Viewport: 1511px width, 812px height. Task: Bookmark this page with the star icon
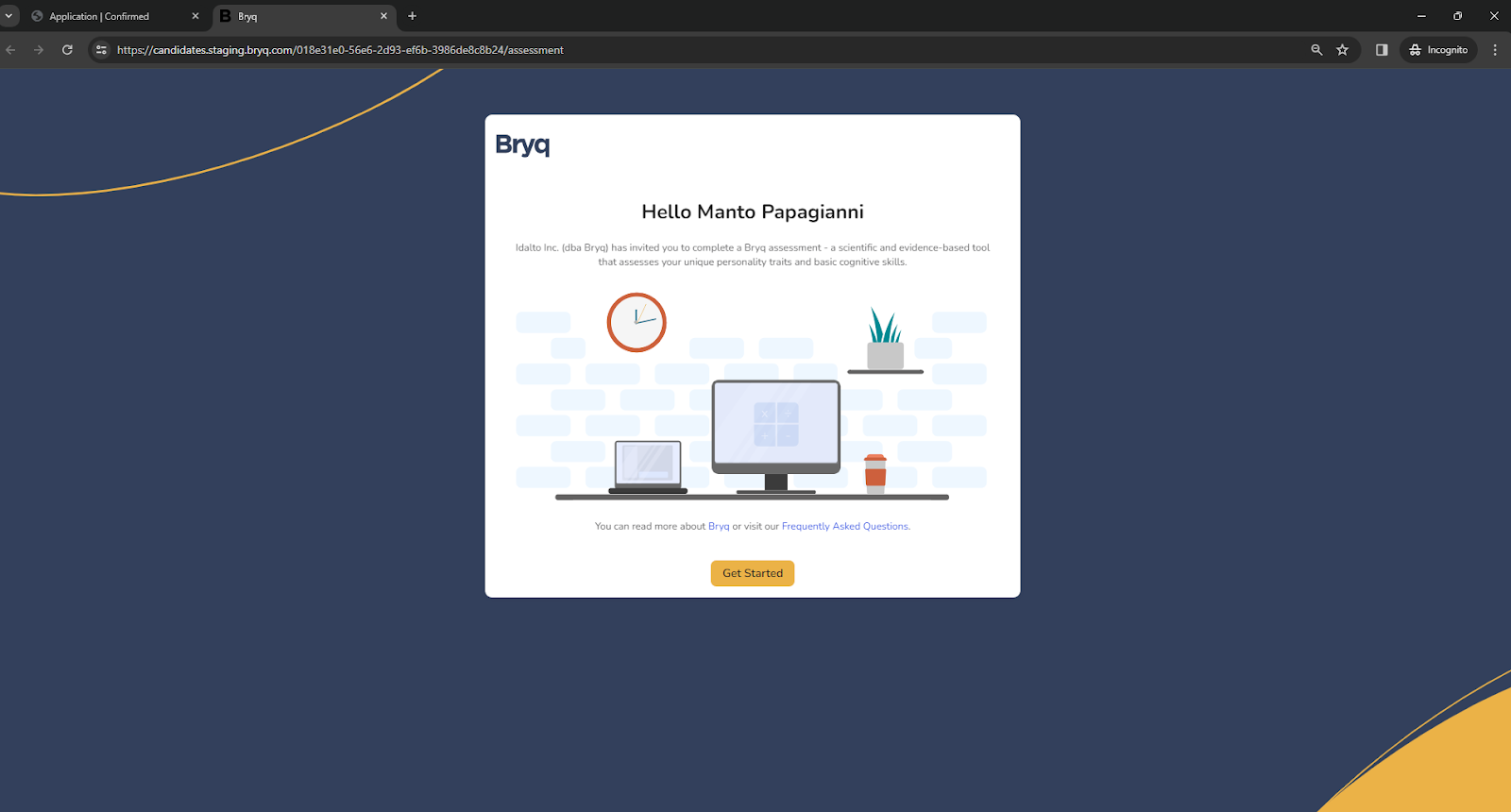(1342, 50)
